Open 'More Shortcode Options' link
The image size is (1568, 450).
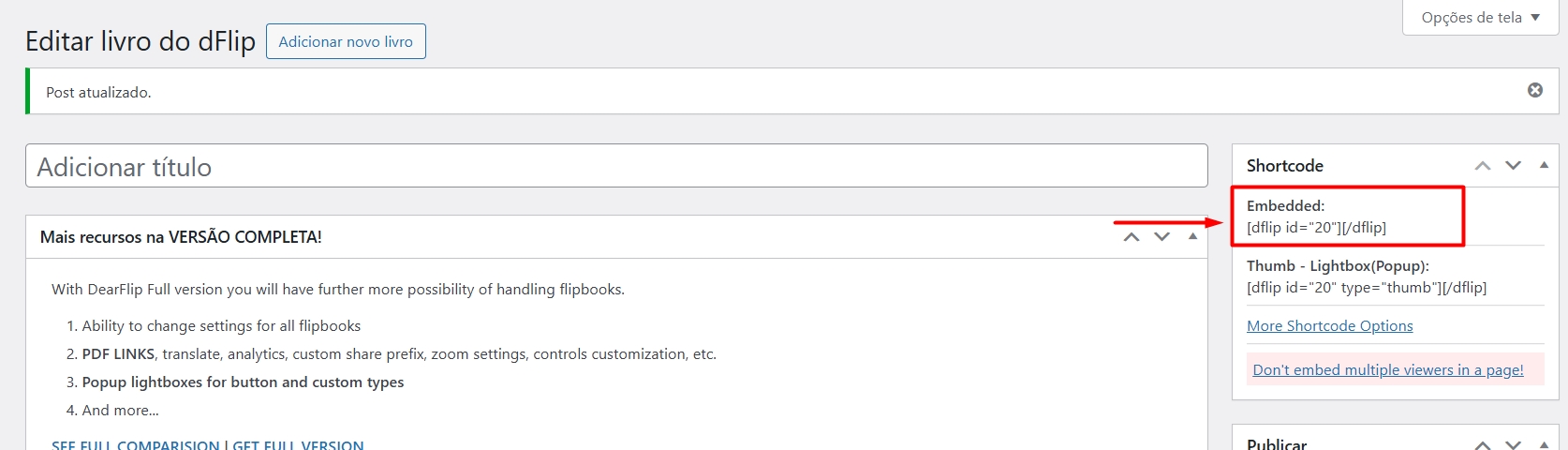(x=1329, y=326)
